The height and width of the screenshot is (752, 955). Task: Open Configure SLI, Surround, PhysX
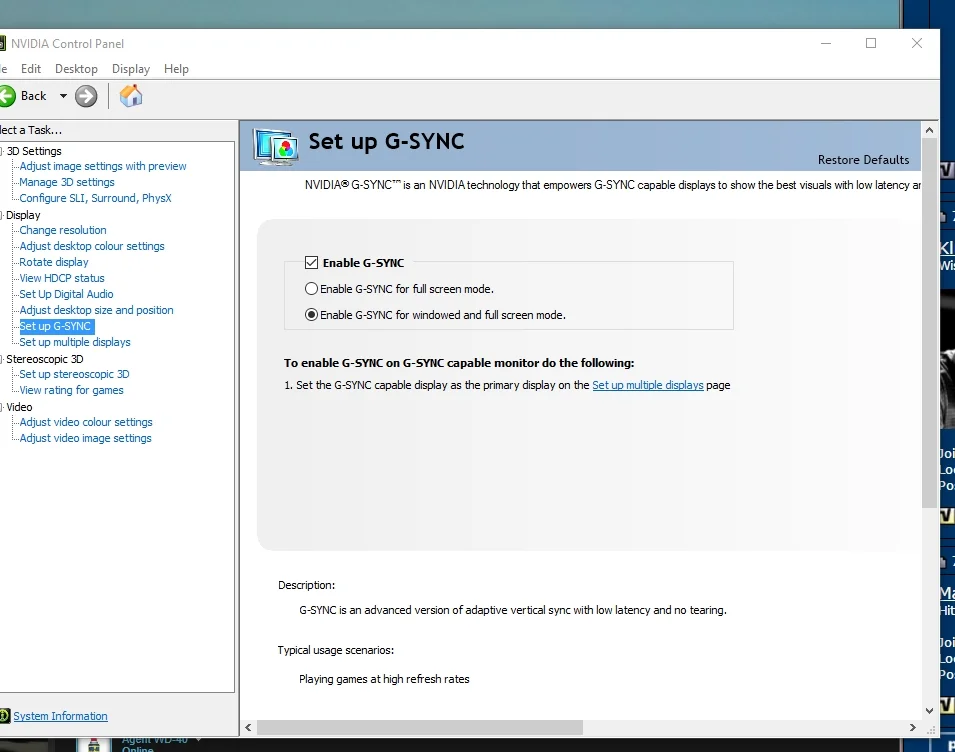point(96,198)
